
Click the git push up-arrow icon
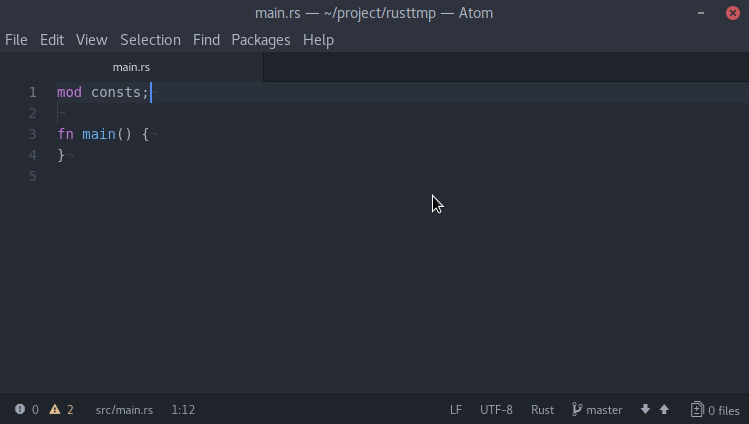coord(664,409)
